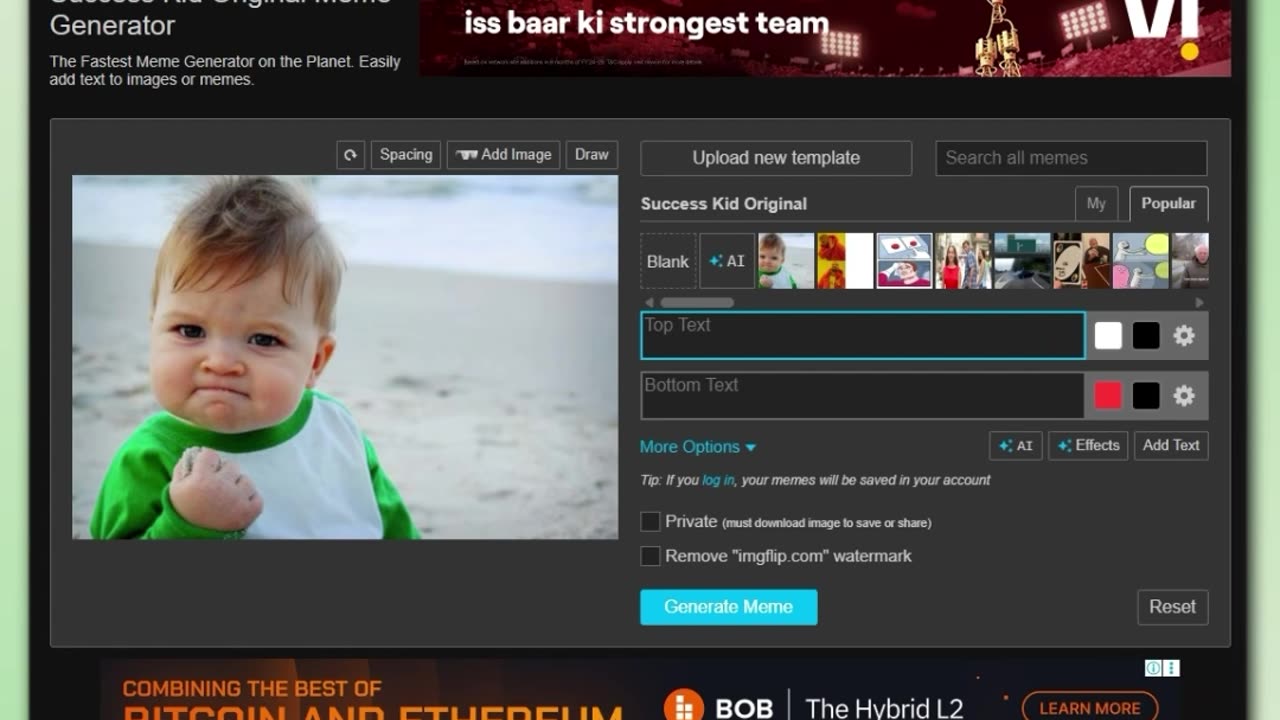Click LEARN MORE on BOB ad

point(1090,708)
